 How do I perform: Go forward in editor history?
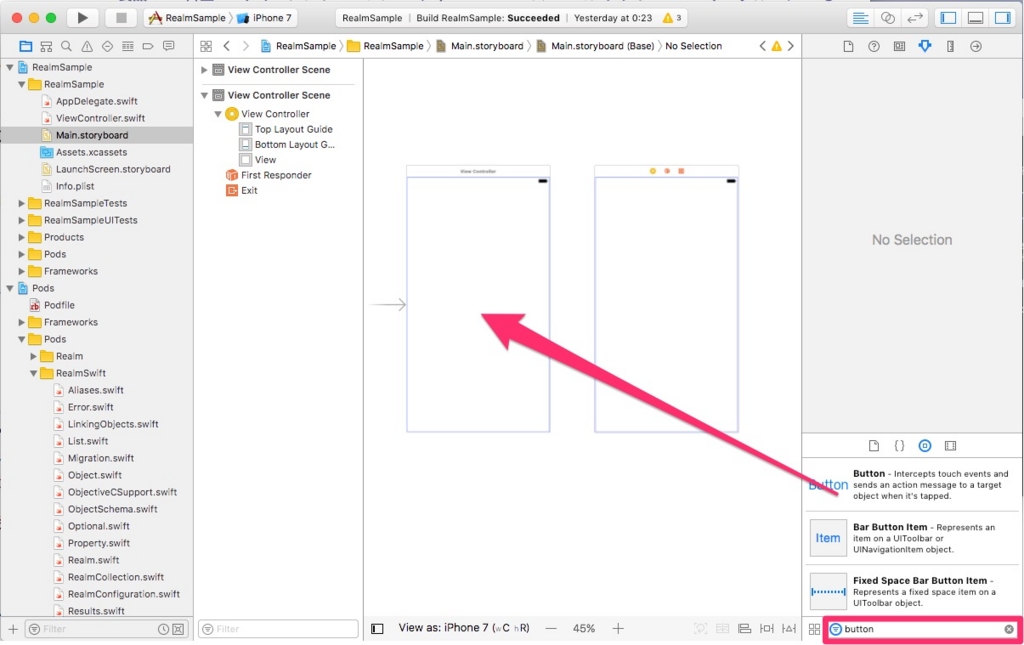coord(246,46)
